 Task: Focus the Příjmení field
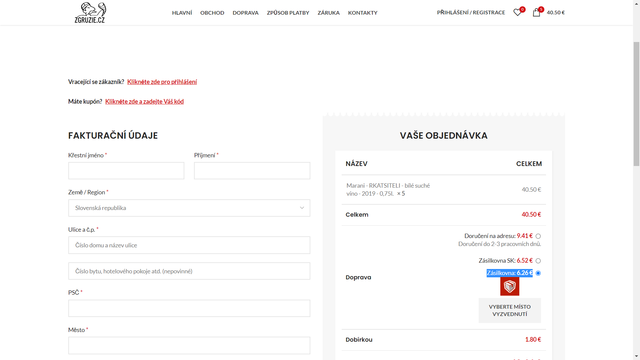coord(252,171)
